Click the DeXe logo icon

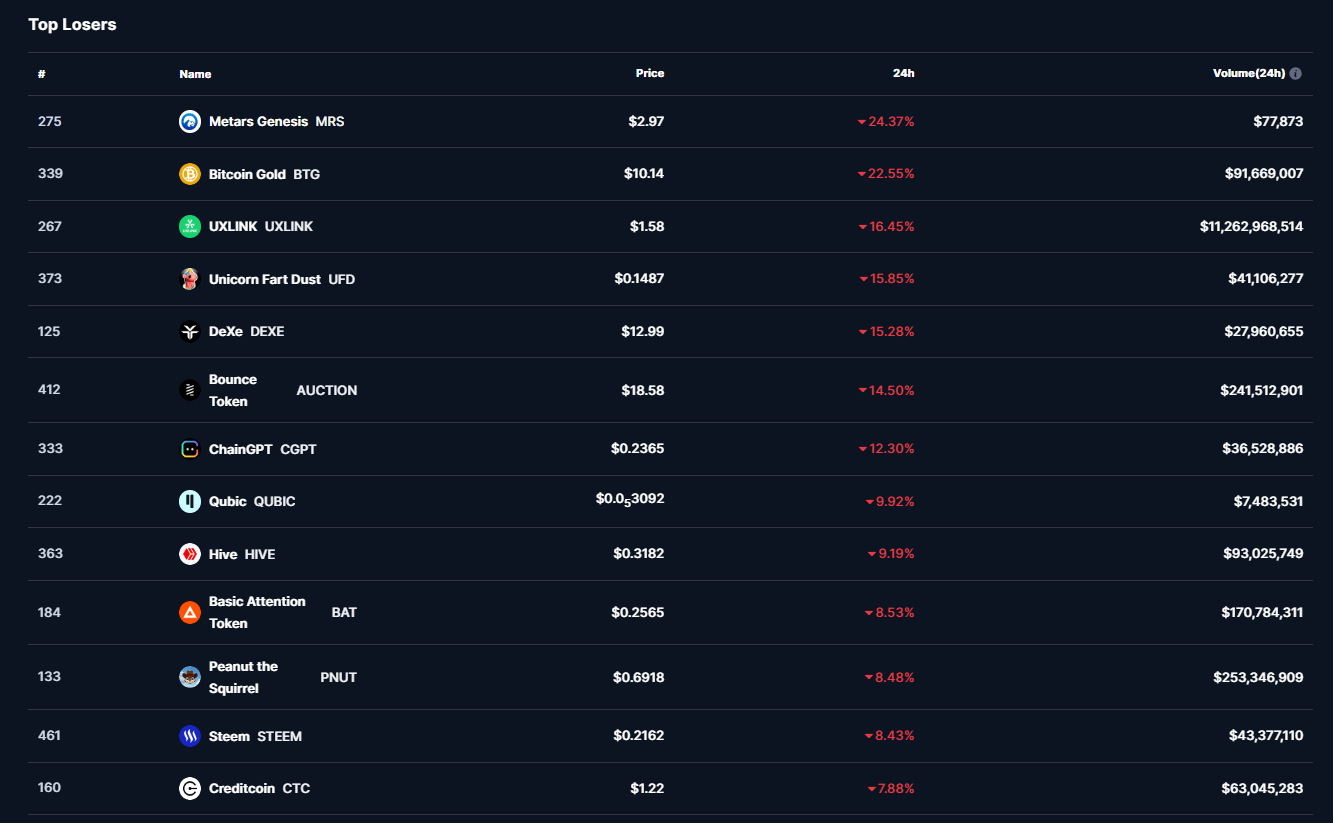tap(190, 332)
